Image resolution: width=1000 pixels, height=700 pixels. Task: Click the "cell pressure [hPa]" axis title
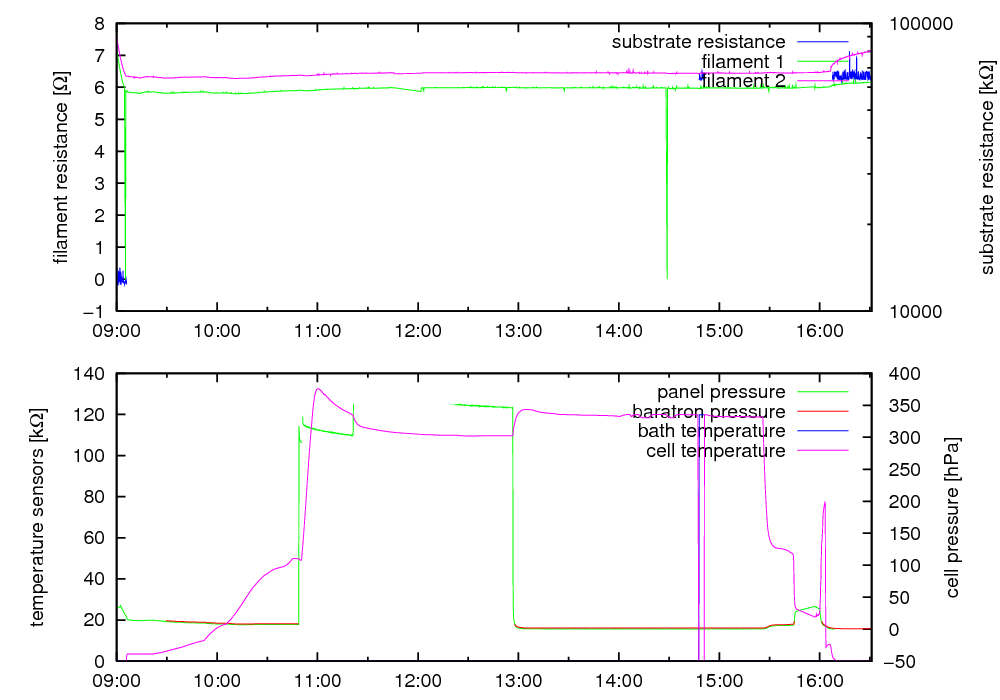(x=952, y=517)
